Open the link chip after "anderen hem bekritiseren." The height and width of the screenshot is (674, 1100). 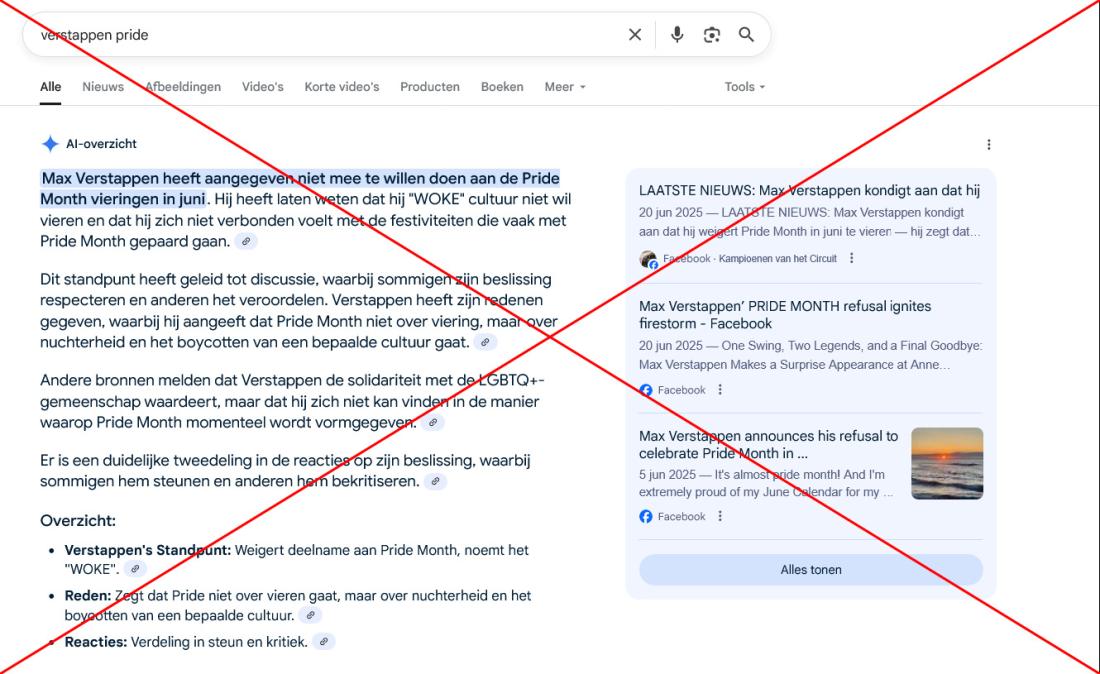(x=436, y=481)
